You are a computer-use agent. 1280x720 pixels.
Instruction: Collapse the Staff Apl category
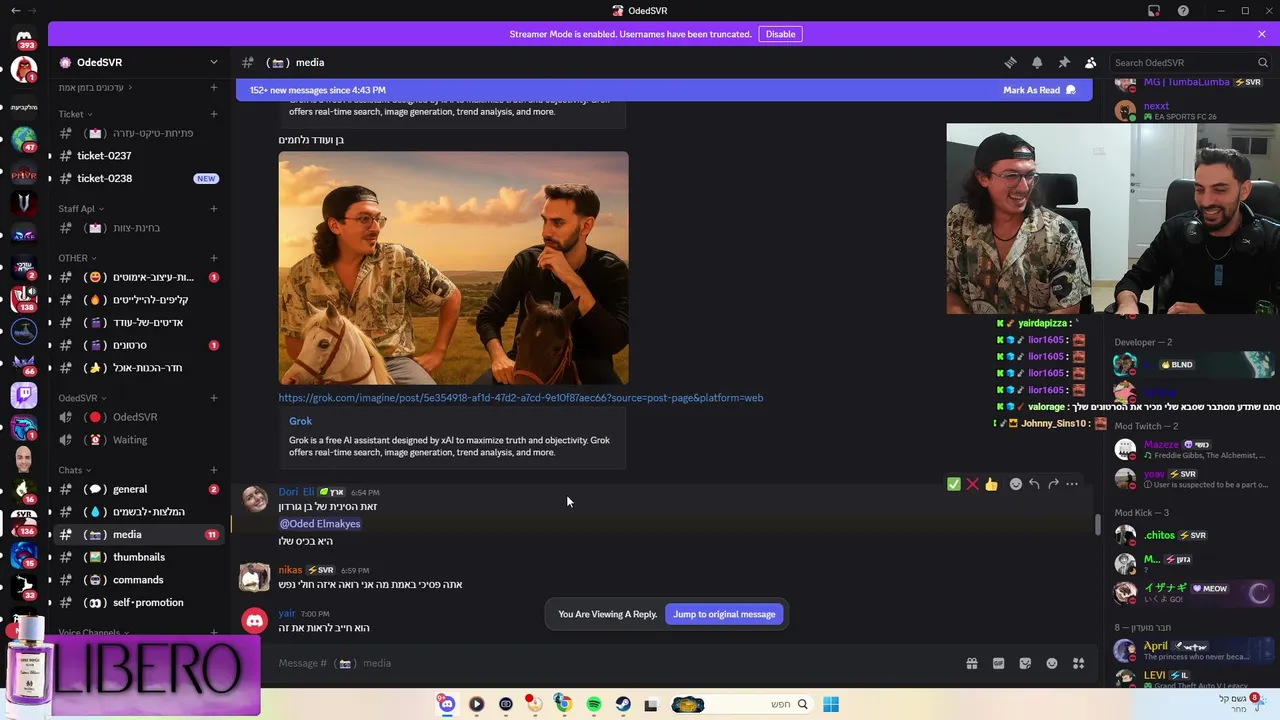click(80, 209)
